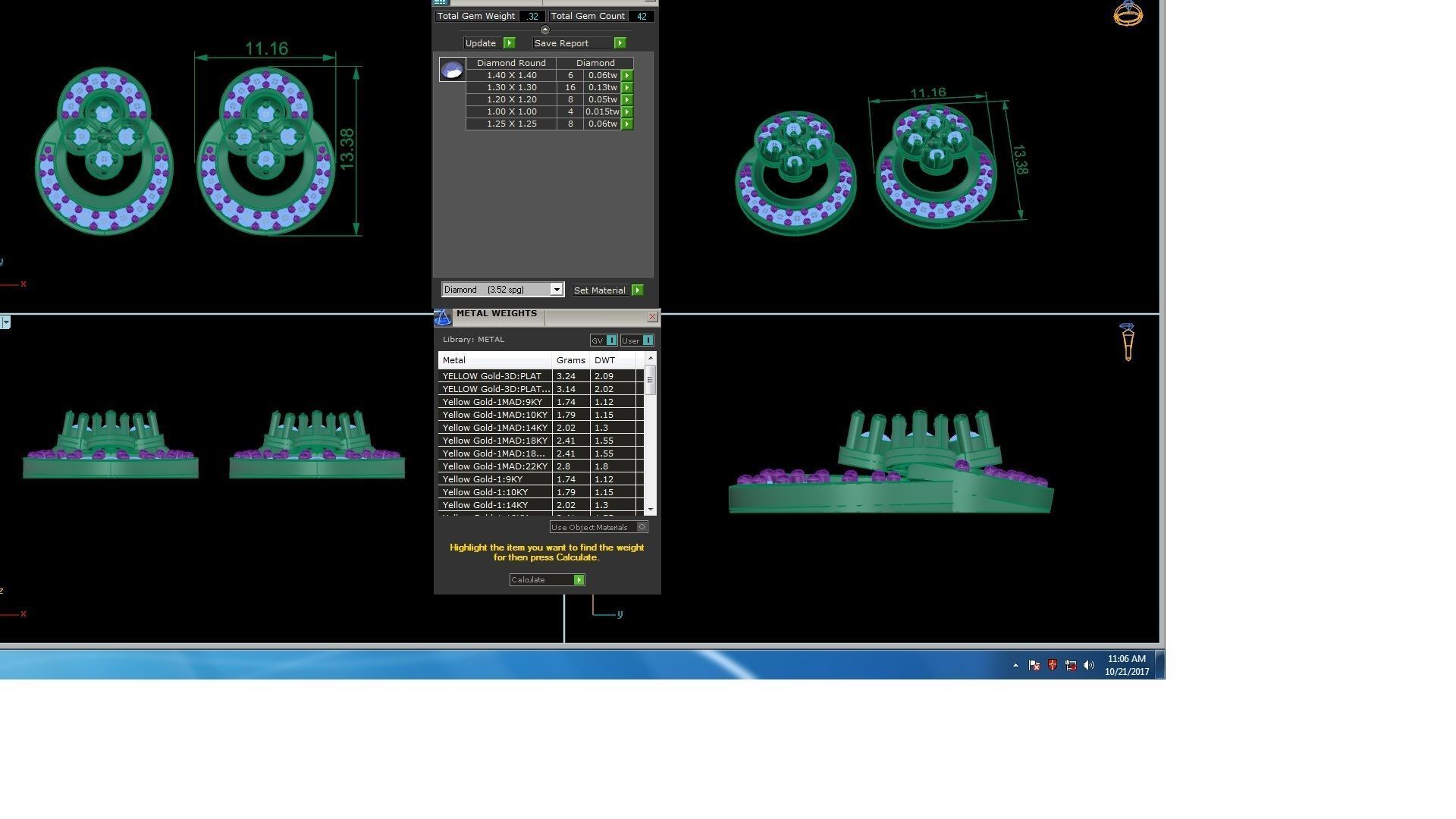Viewport: 1456px width, 819px height.
Task: Click the orange pendant icon in lower viewport
Action: click(1127, 342)
